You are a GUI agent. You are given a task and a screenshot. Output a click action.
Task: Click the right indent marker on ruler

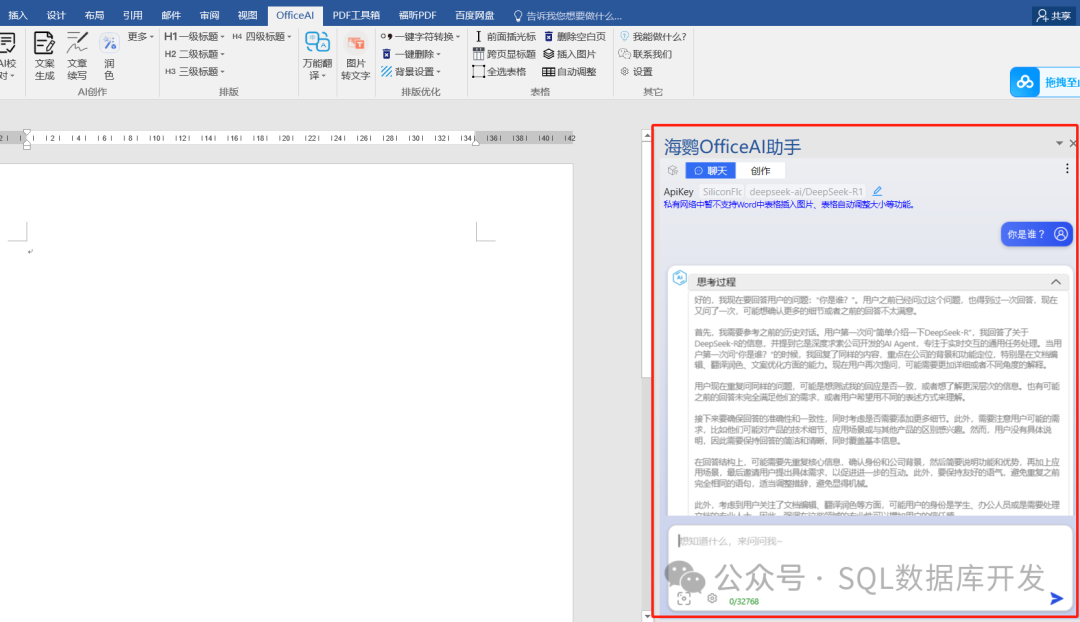coord(475,142)
